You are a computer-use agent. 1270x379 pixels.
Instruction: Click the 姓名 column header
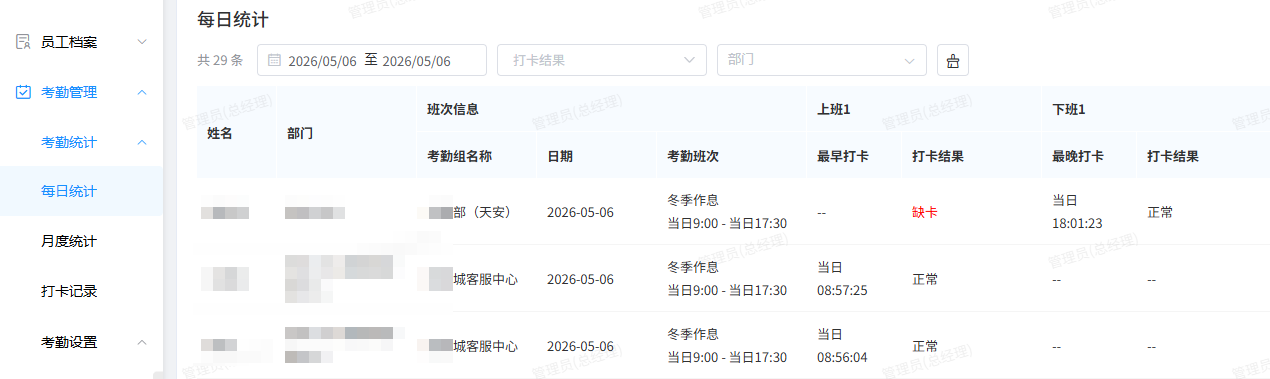(x=220, y=133)
